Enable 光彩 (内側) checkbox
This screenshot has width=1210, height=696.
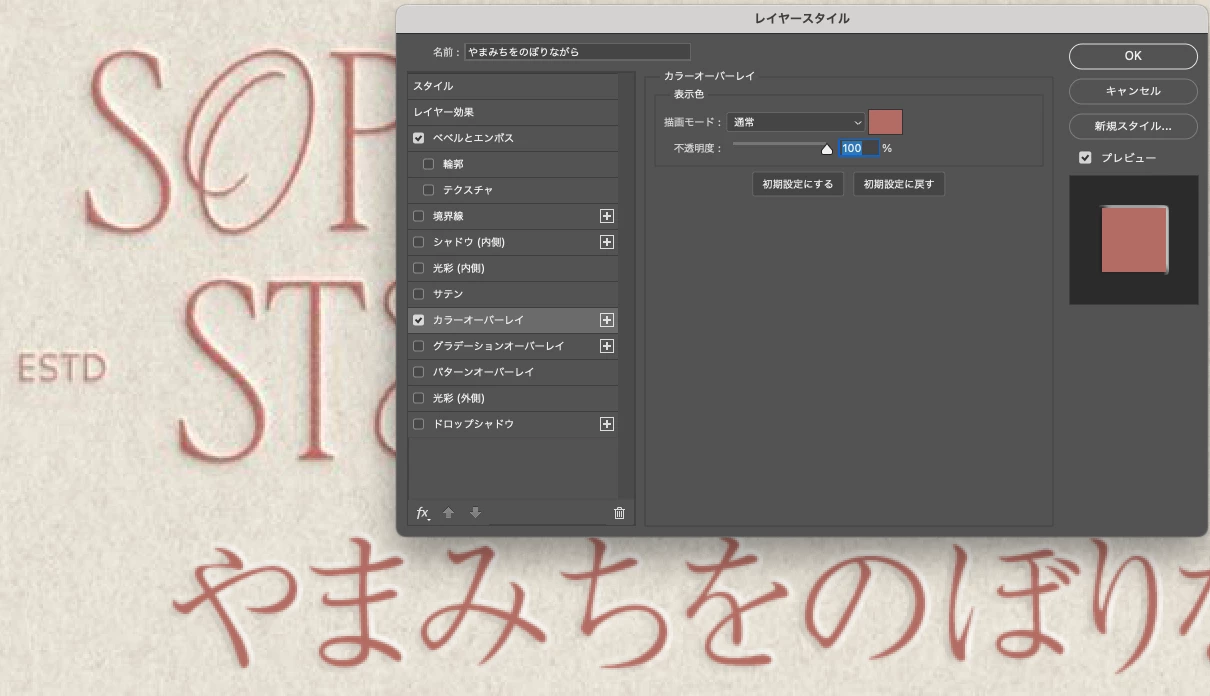click(x=419, y=268)
